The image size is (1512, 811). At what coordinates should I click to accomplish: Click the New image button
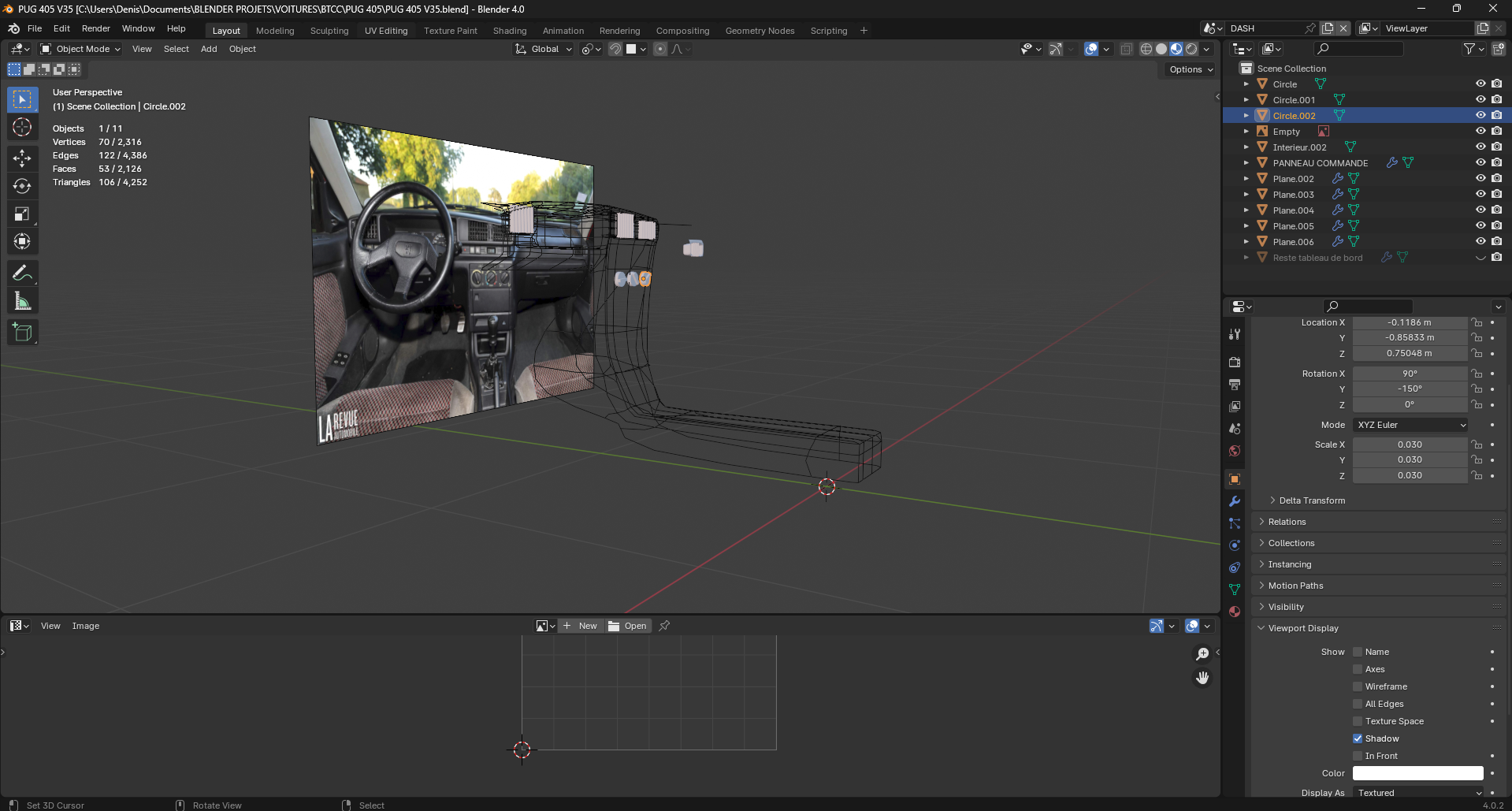[x=581, y=626]
